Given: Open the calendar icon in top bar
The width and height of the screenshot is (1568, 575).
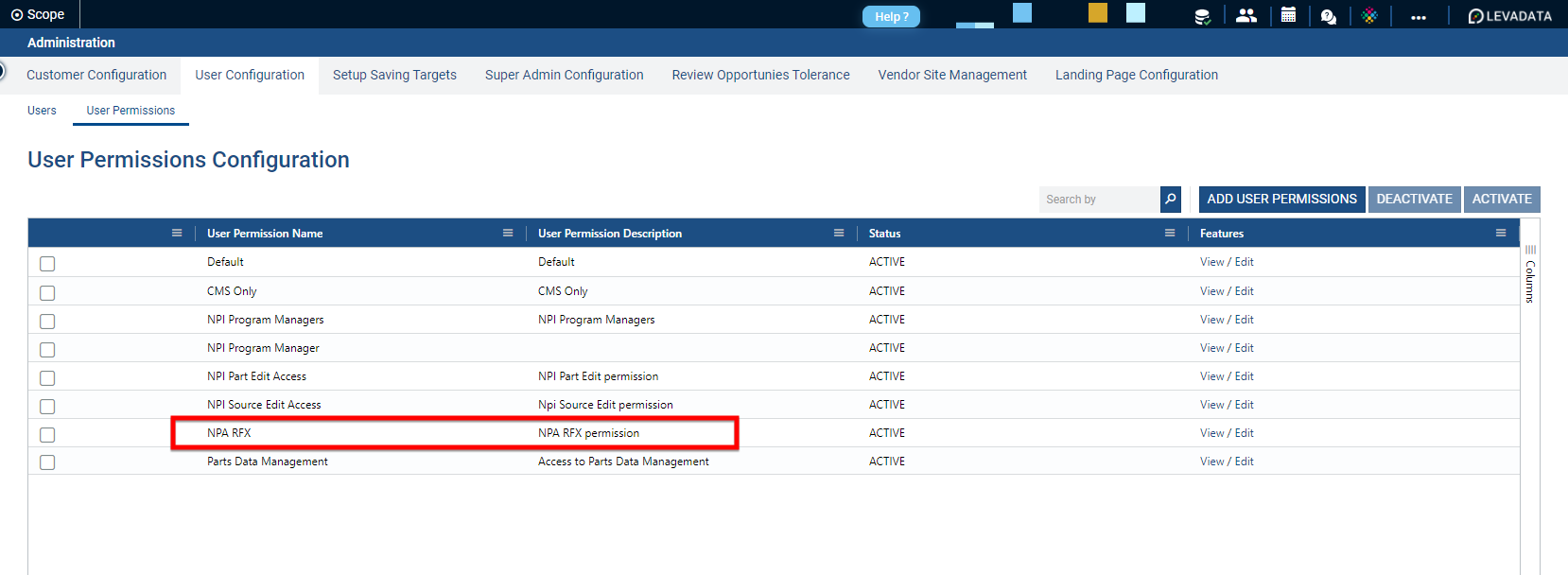Looking at the screenshot, I should click(x=1288, y=15).
